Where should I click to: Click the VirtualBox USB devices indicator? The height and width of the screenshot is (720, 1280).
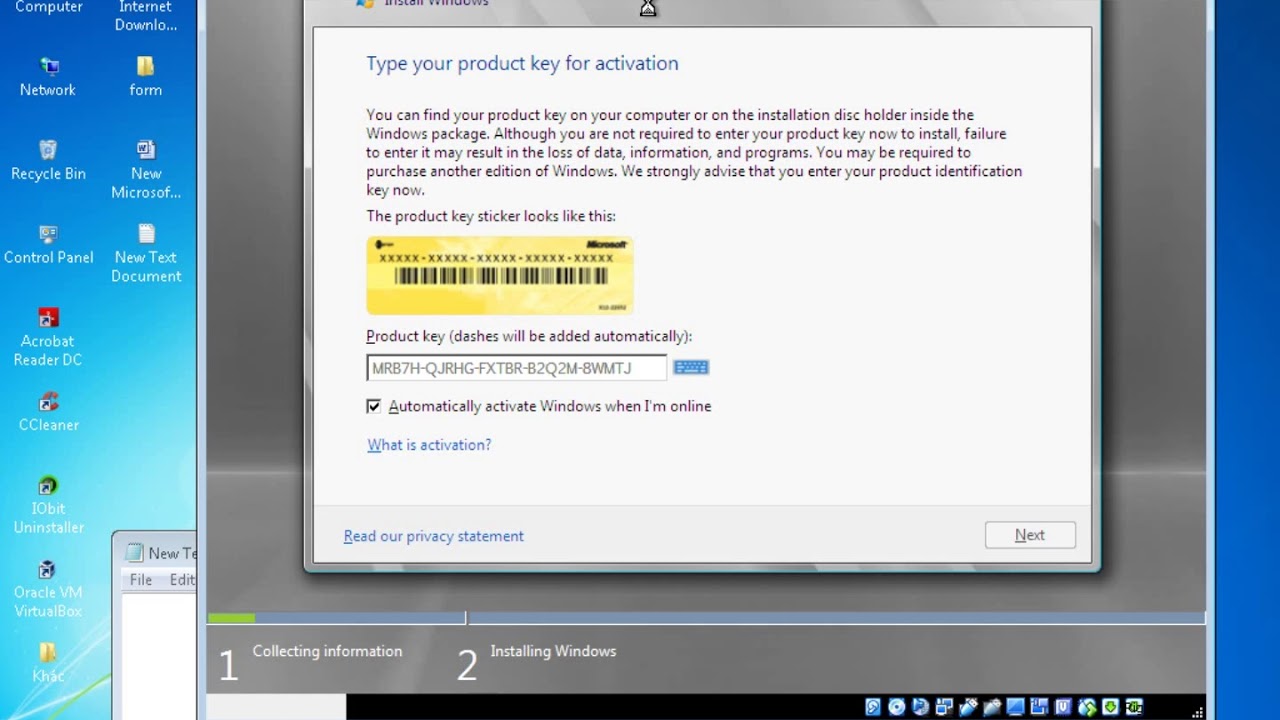coord(968,707)
